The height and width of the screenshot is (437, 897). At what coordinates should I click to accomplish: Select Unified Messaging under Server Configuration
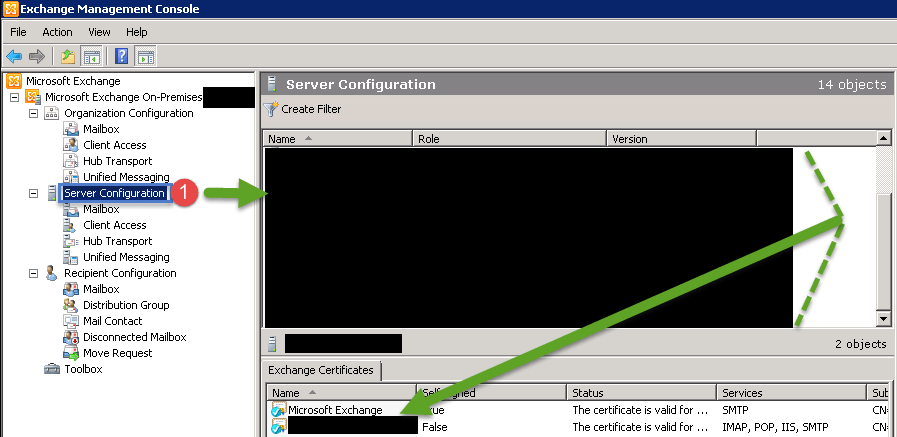point(126,257)
